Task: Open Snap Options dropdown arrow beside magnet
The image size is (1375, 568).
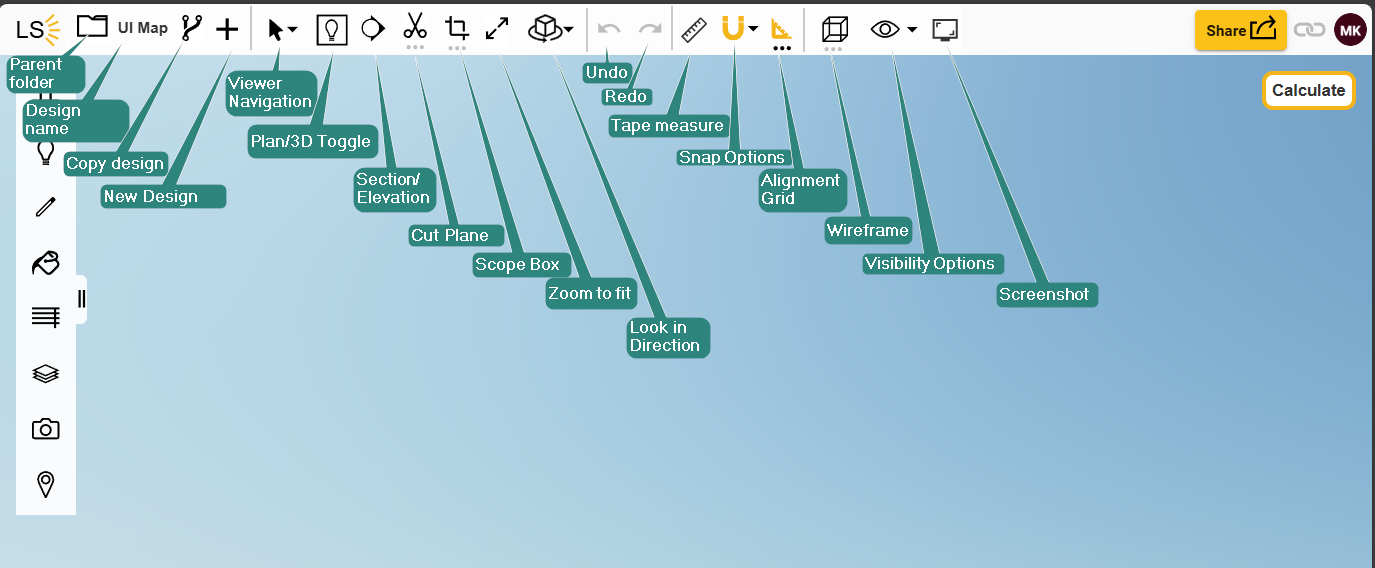Action: (x=753, y=29)
